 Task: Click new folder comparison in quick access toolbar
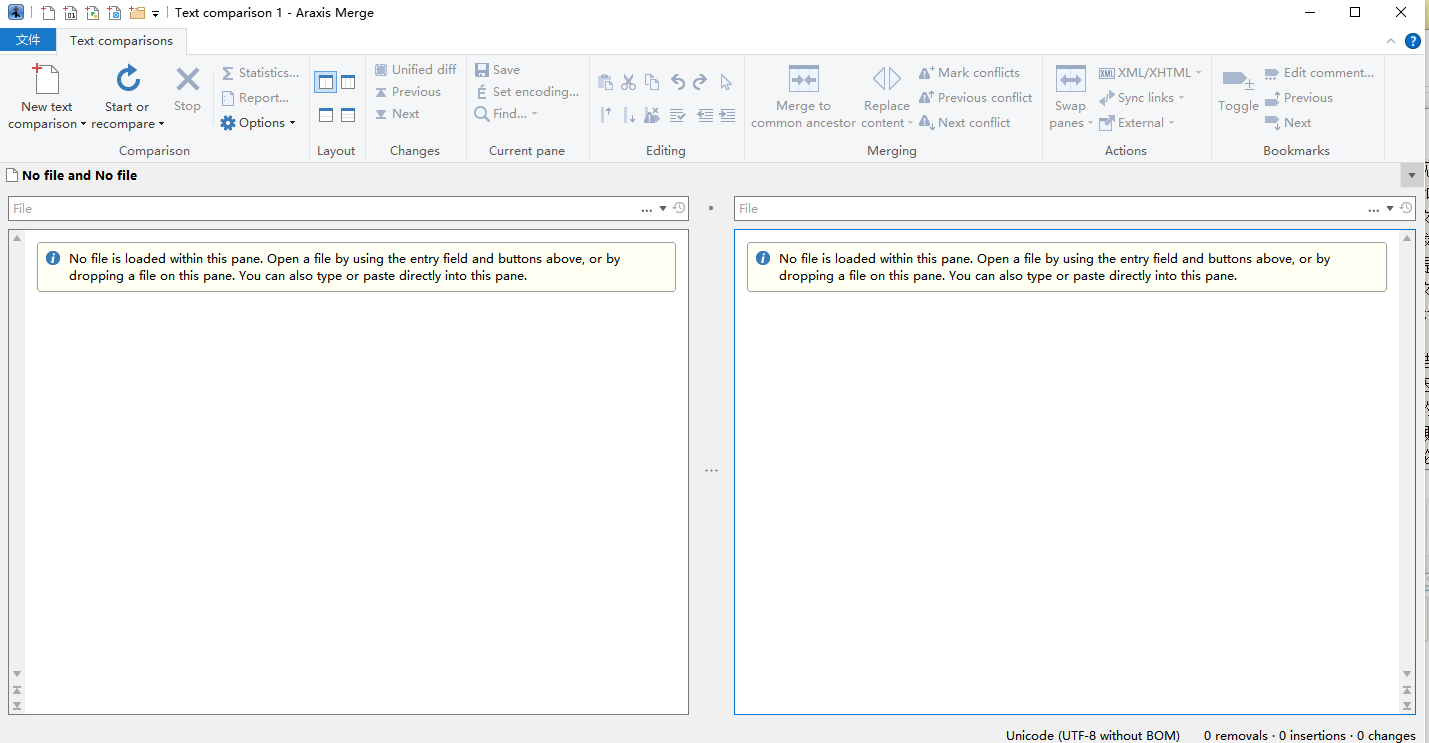point(137,13)
